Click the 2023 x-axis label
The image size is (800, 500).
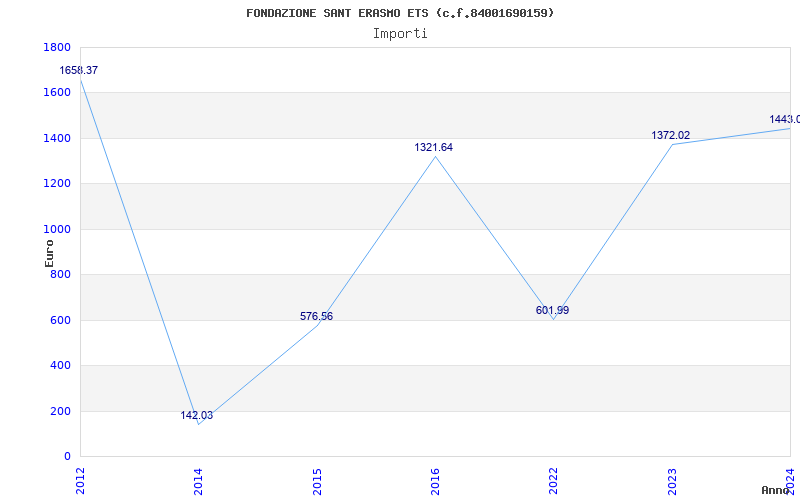tap(672, 481)
